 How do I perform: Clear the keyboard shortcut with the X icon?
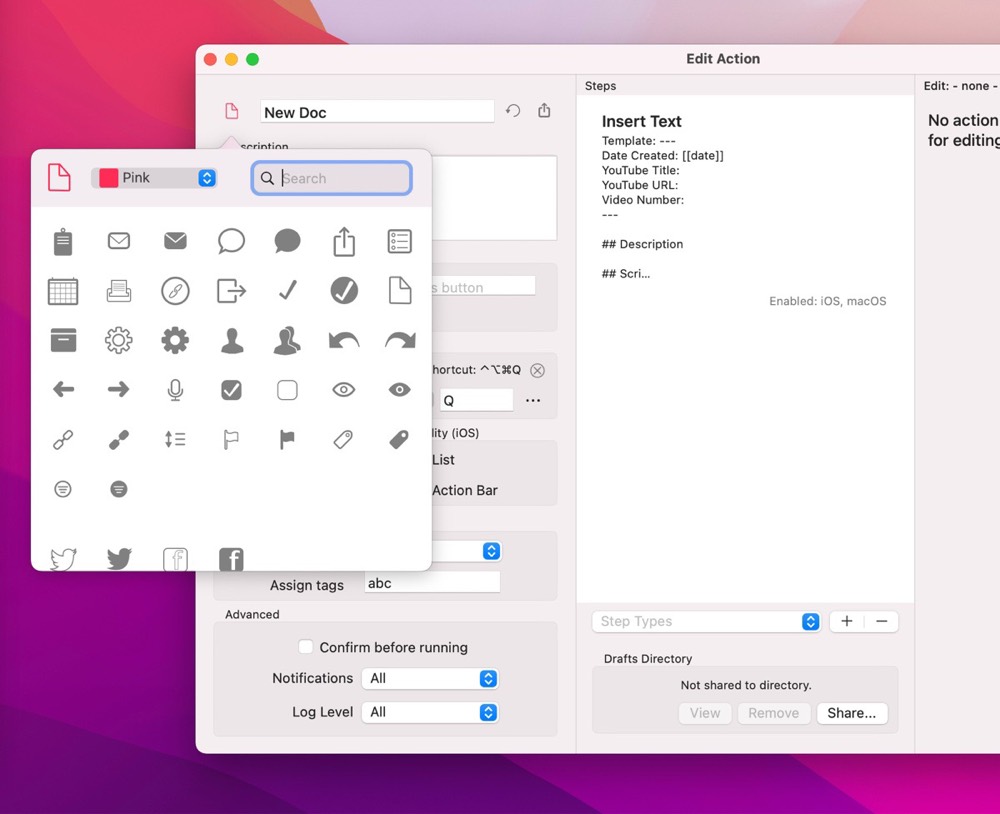(538, 370)
